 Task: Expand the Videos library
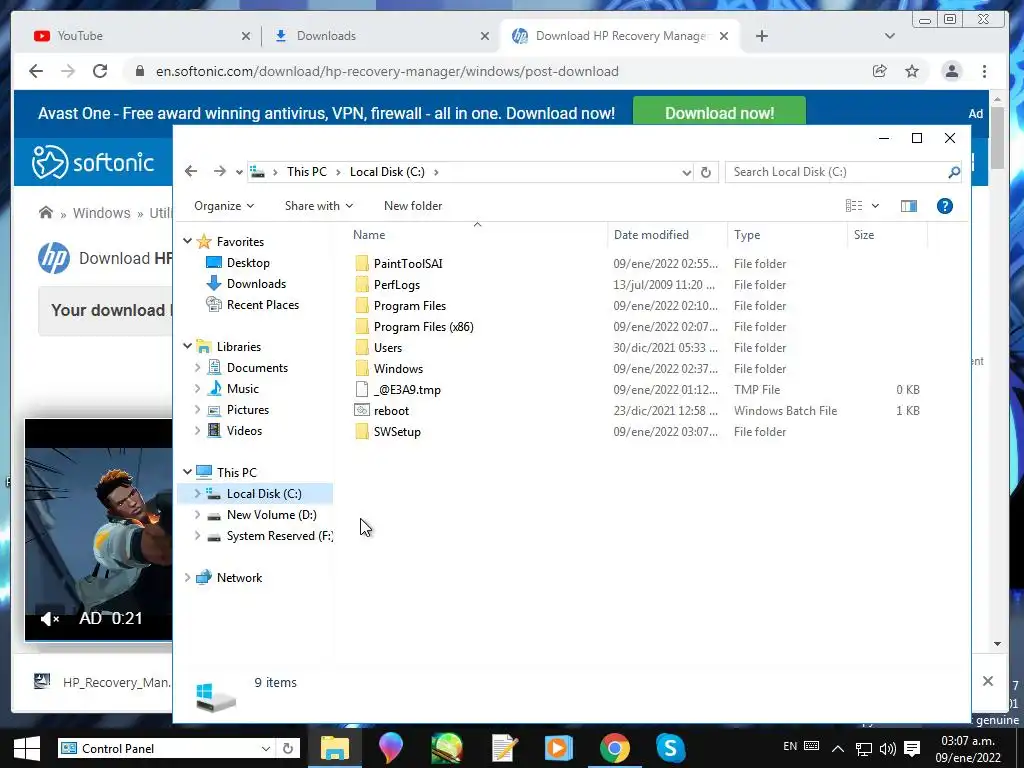(197, 430)
